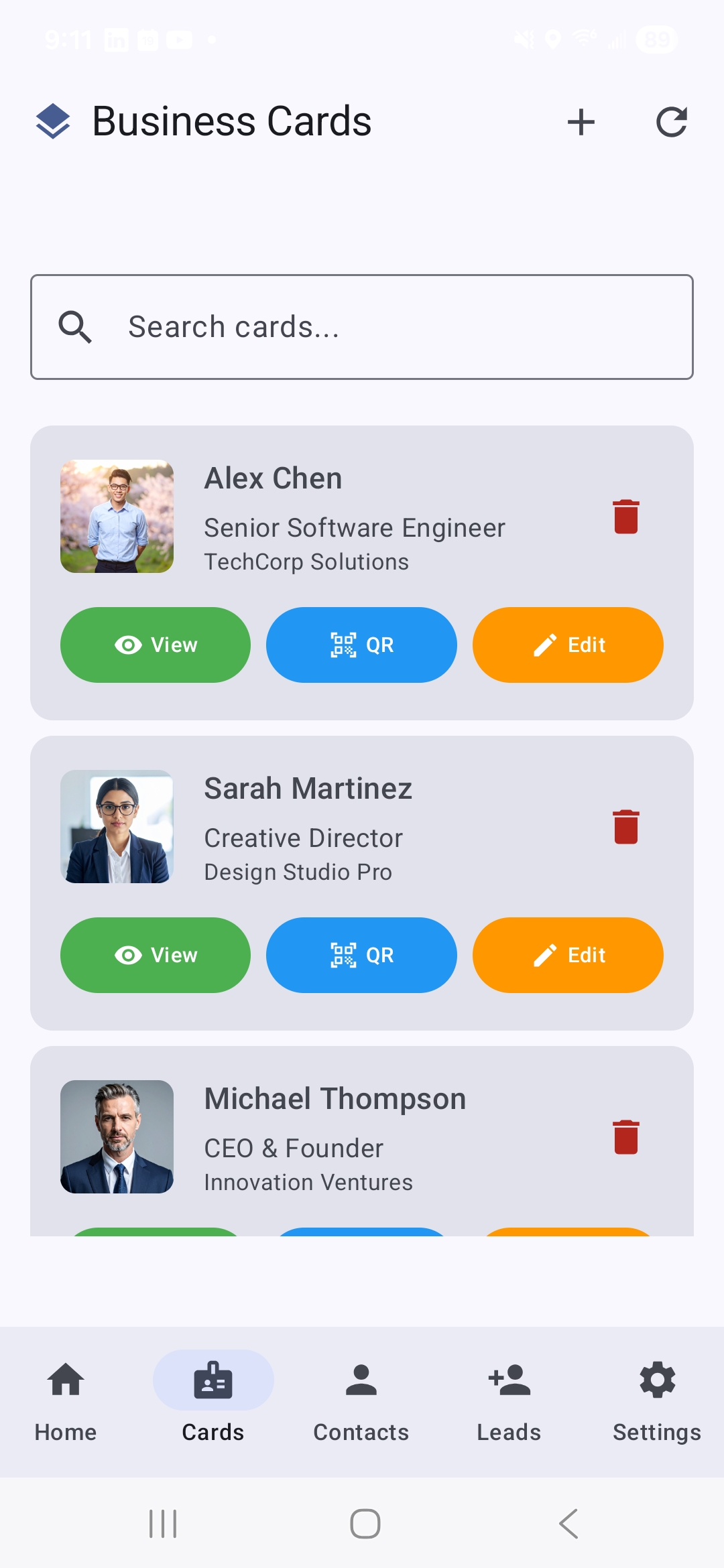Refresh the business cards list
Screen dimensions: 724x1568
[x=672, y=122]
